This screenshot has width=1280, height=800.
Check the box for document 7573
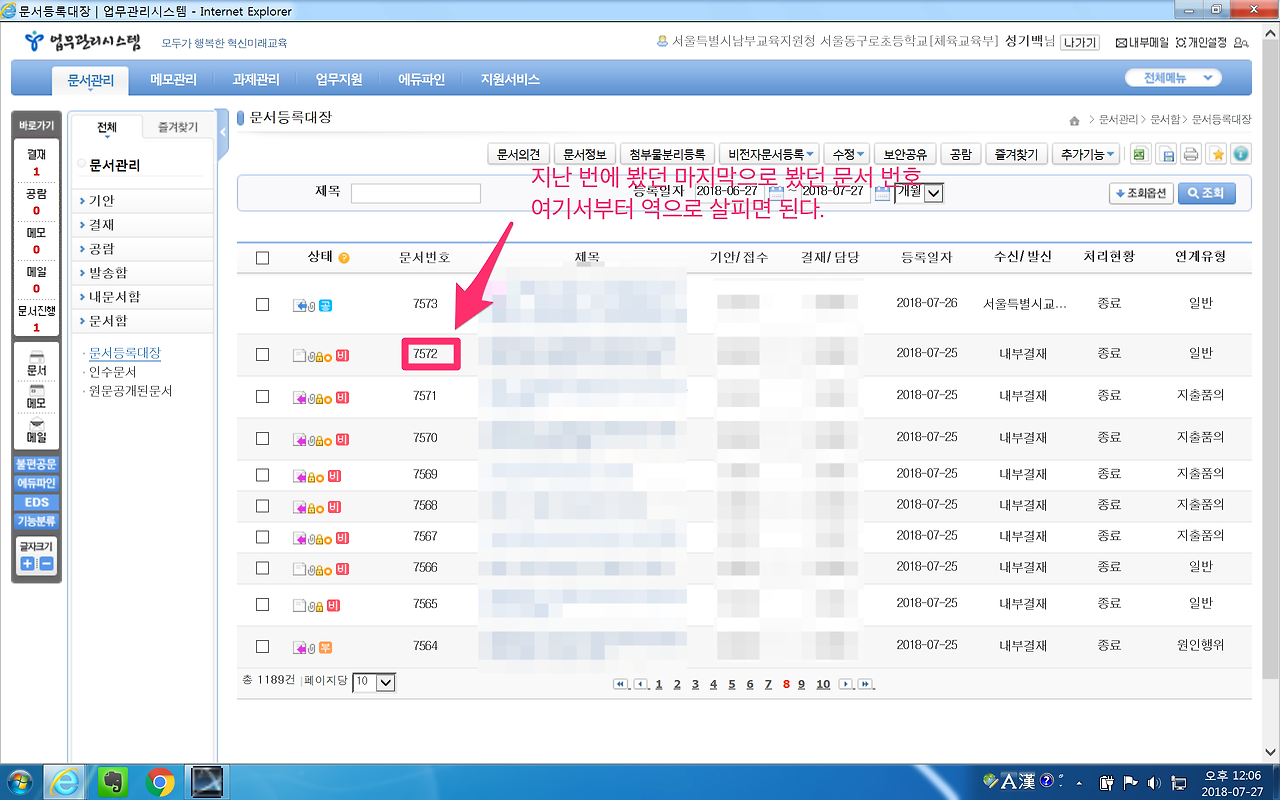coord(263,304)
